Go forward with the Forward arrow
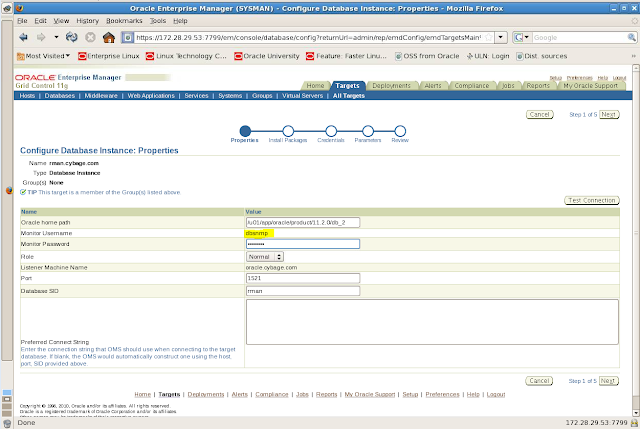 click(41, 38)
